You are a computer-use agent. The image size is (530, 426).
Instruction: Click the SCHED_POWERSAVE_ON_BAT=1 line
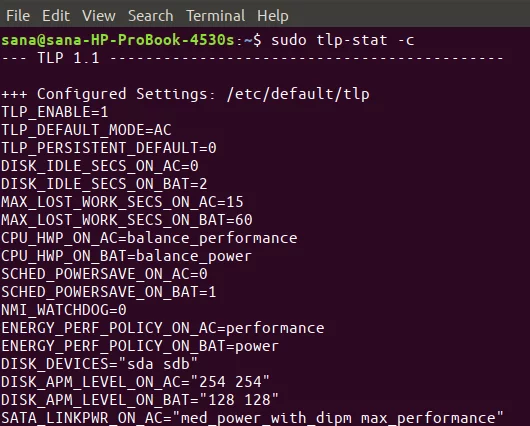pyautogui.click(x=109, y=292)
